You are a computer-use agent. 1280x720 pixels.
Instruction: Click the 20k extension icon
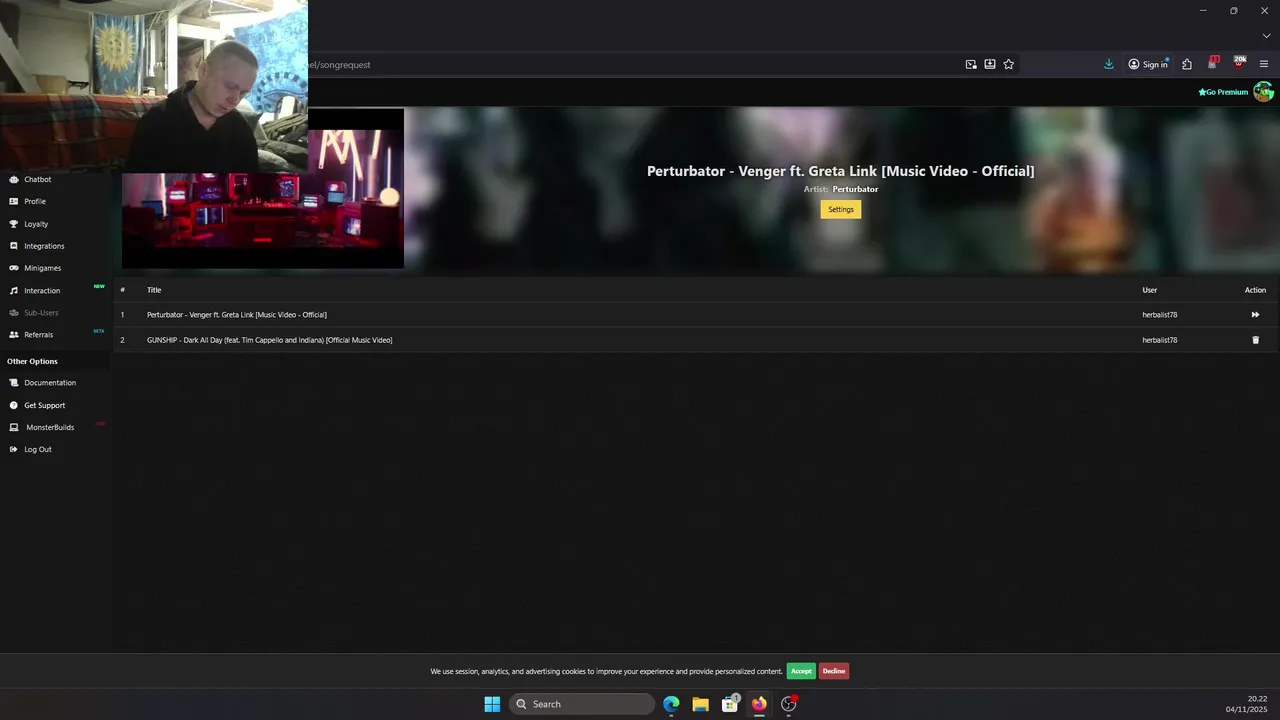[x=1239, y=63]
